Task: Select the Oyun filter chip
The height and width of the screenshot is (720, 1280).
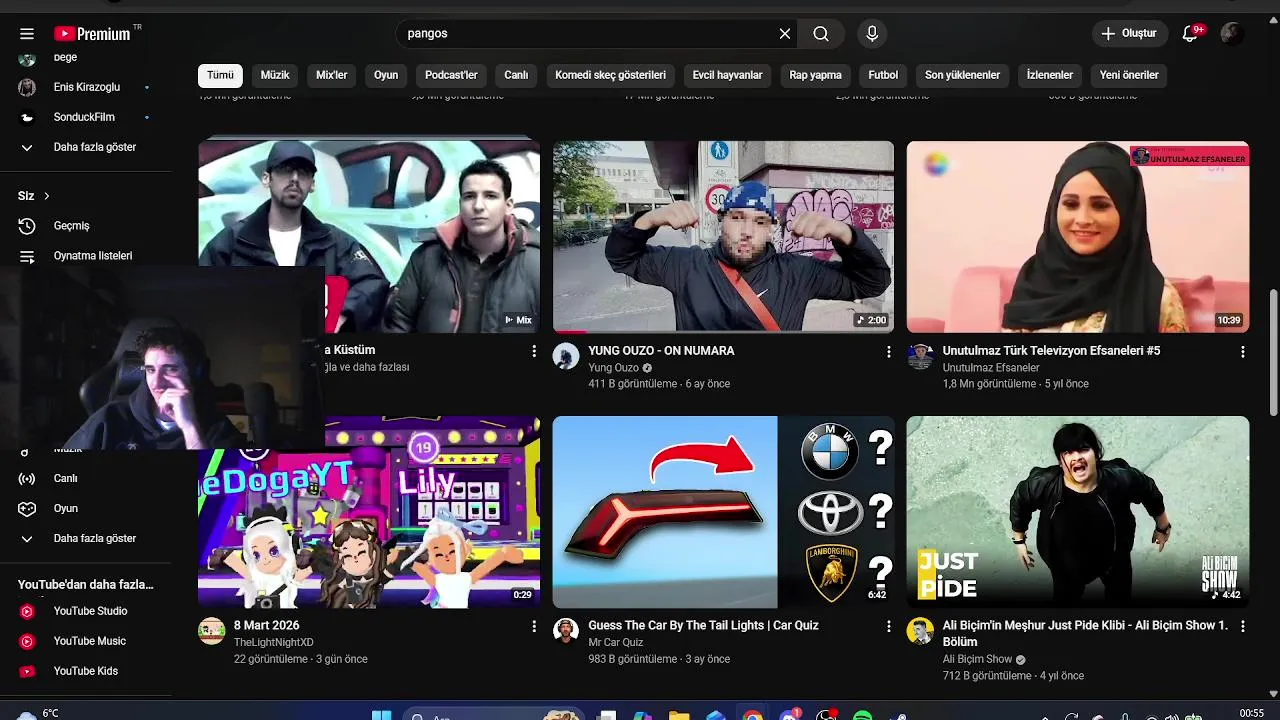Action: (386, 75)
